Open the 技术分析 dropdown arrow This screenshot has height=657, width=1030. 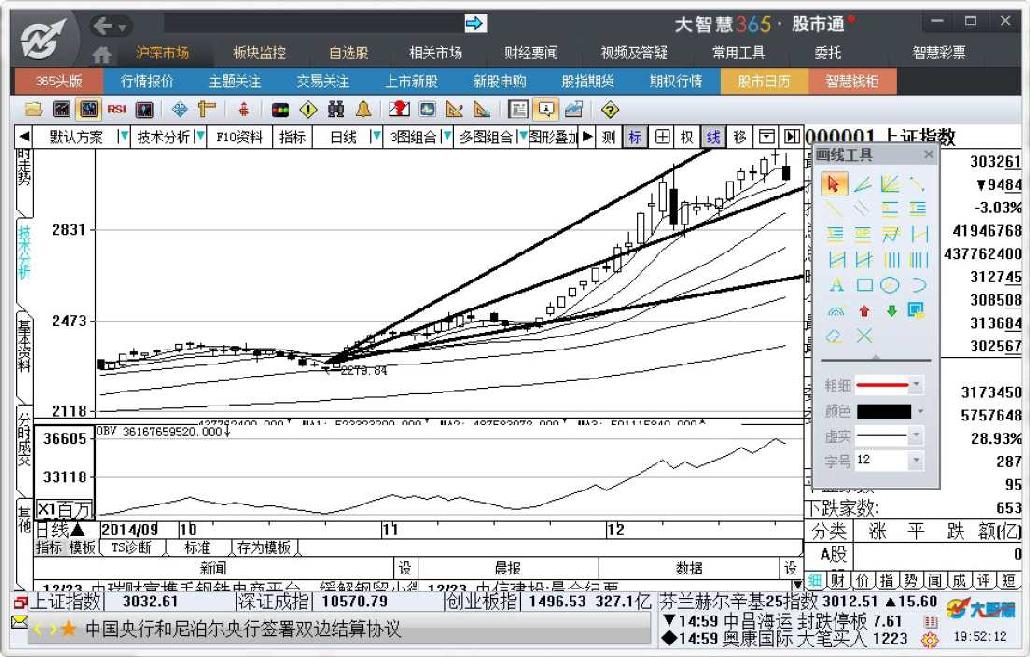point(200,137)
